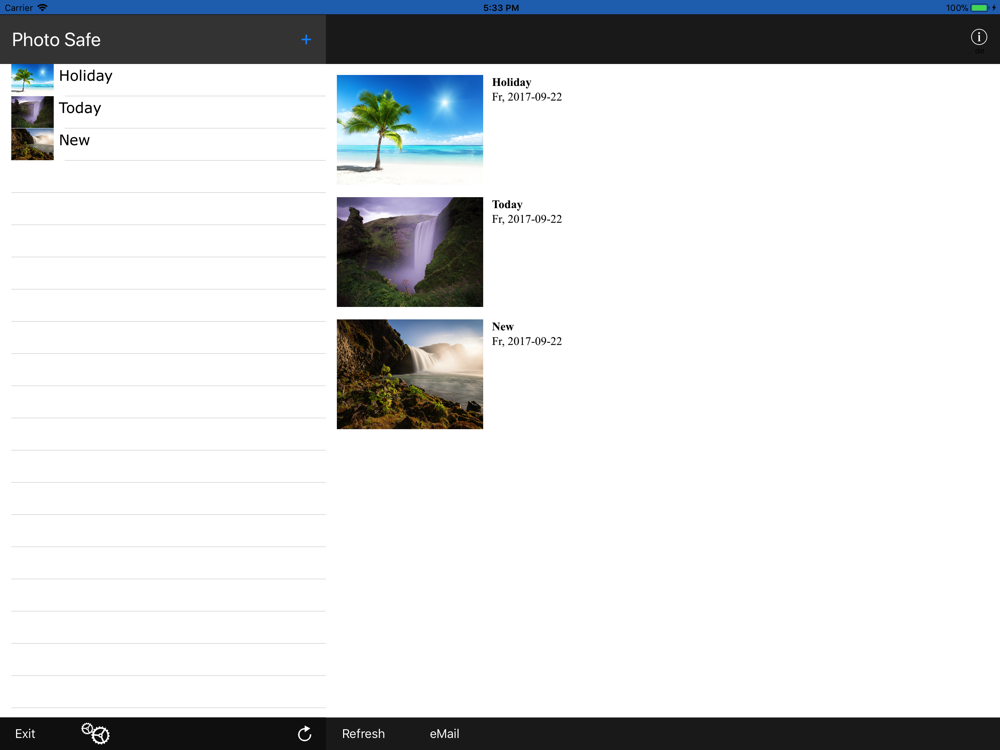This screenshot has width=1000, height=750.
Task: Select the New album row
Action: [168, 144]
